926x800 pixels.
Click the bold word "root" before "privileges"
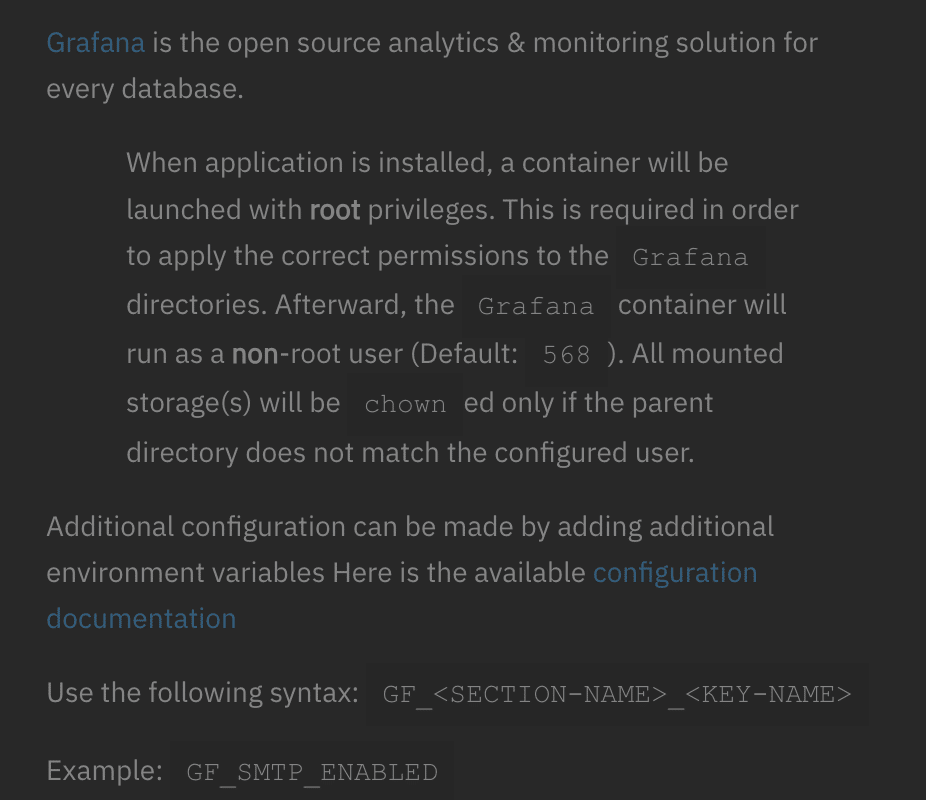[335, 210]
